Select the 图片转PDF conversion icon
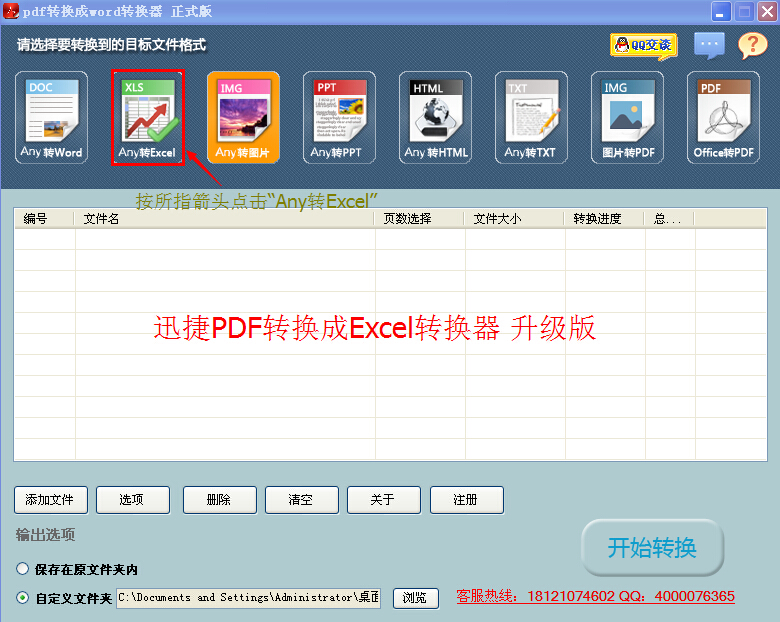 click(627, 117)
